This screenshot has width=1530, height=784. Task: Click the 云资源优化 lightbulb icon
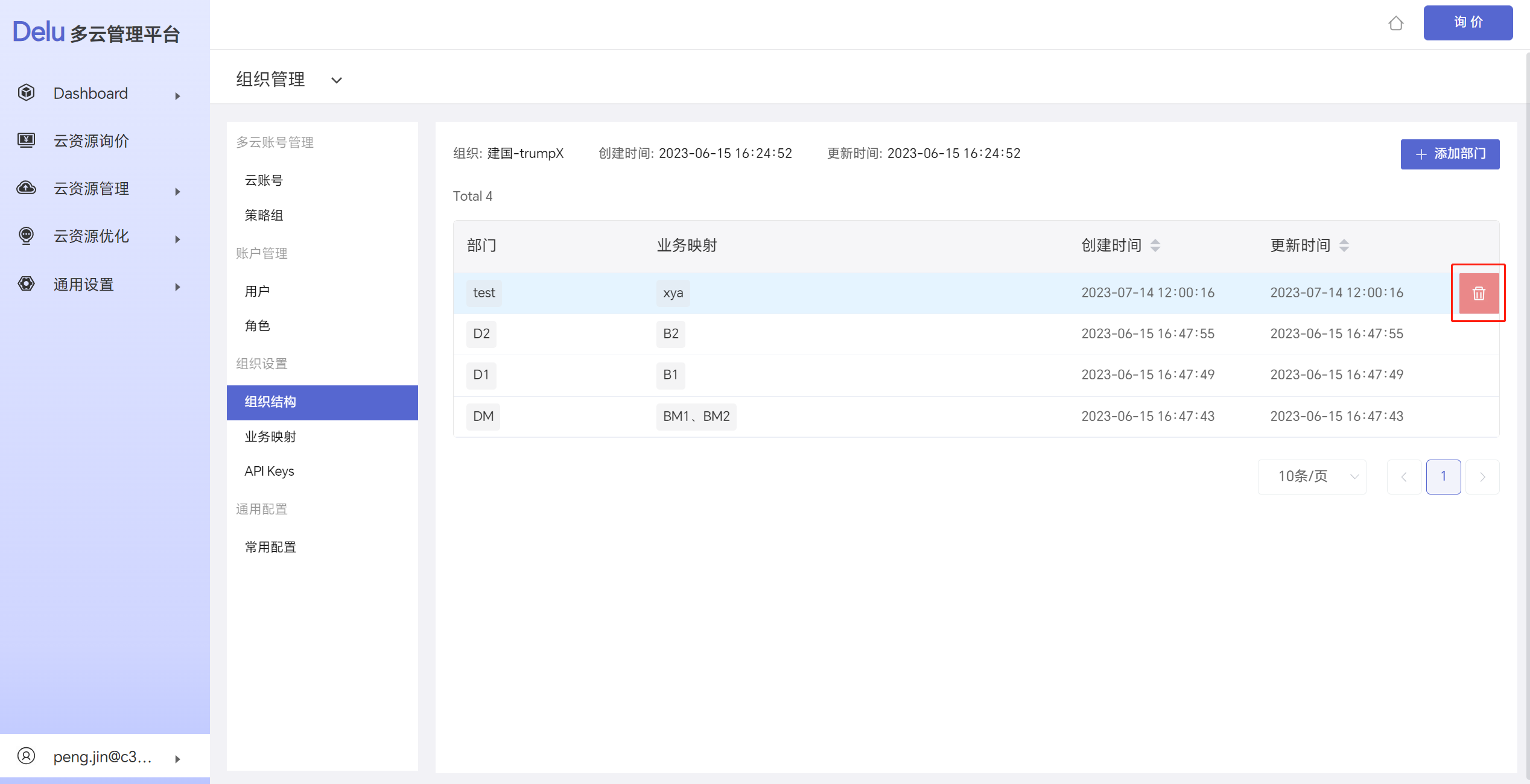27,236
